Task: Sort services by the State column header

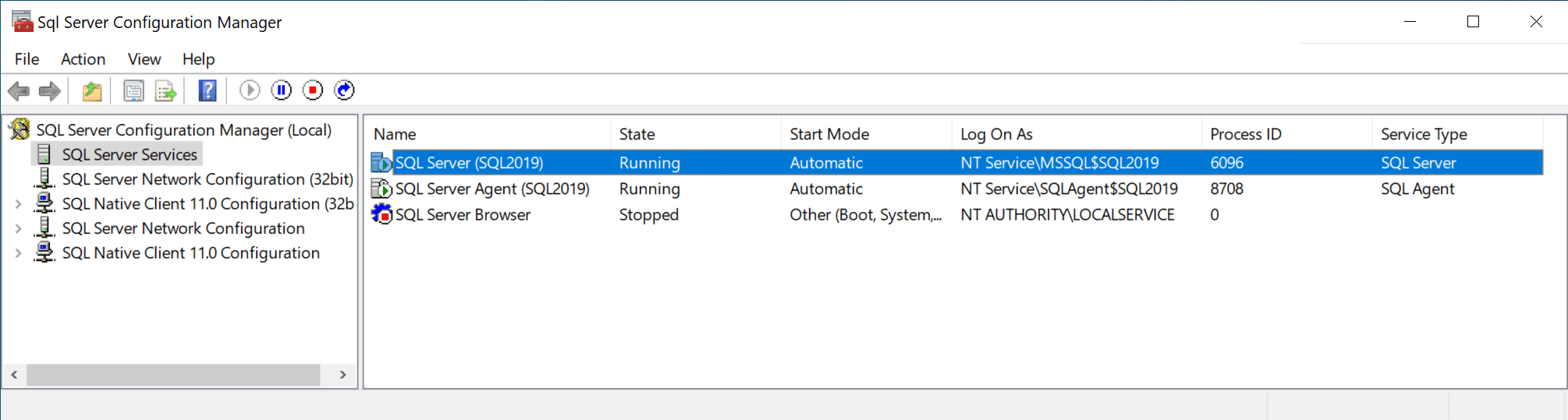Action: point(637,134)
